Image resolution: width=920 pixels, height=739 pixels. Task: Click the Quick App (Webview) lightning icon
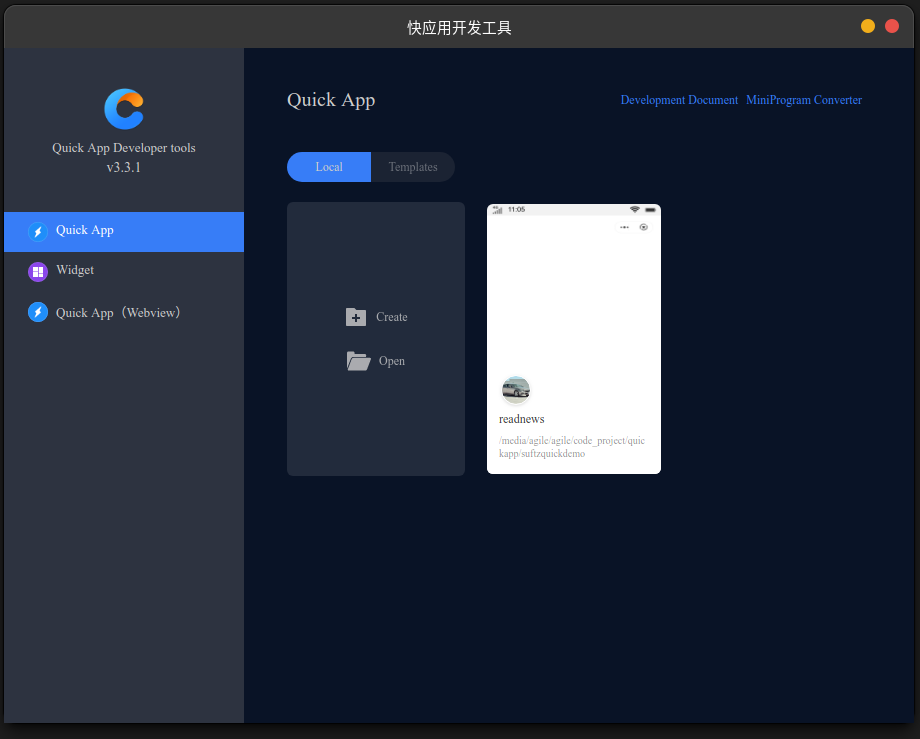click(x=38, y=313)
